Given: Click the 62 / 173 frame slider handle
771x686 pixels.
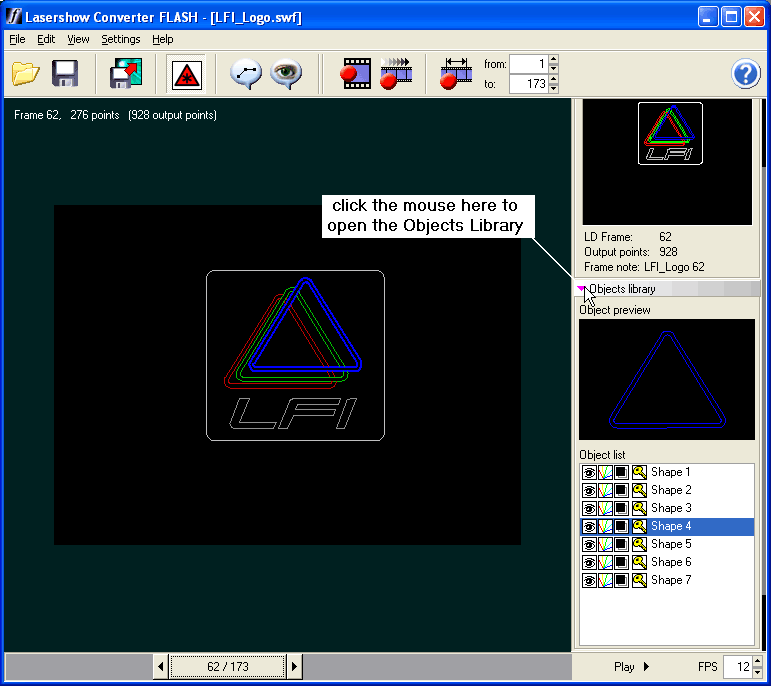Looking at the screenshot, I should 228,667.
